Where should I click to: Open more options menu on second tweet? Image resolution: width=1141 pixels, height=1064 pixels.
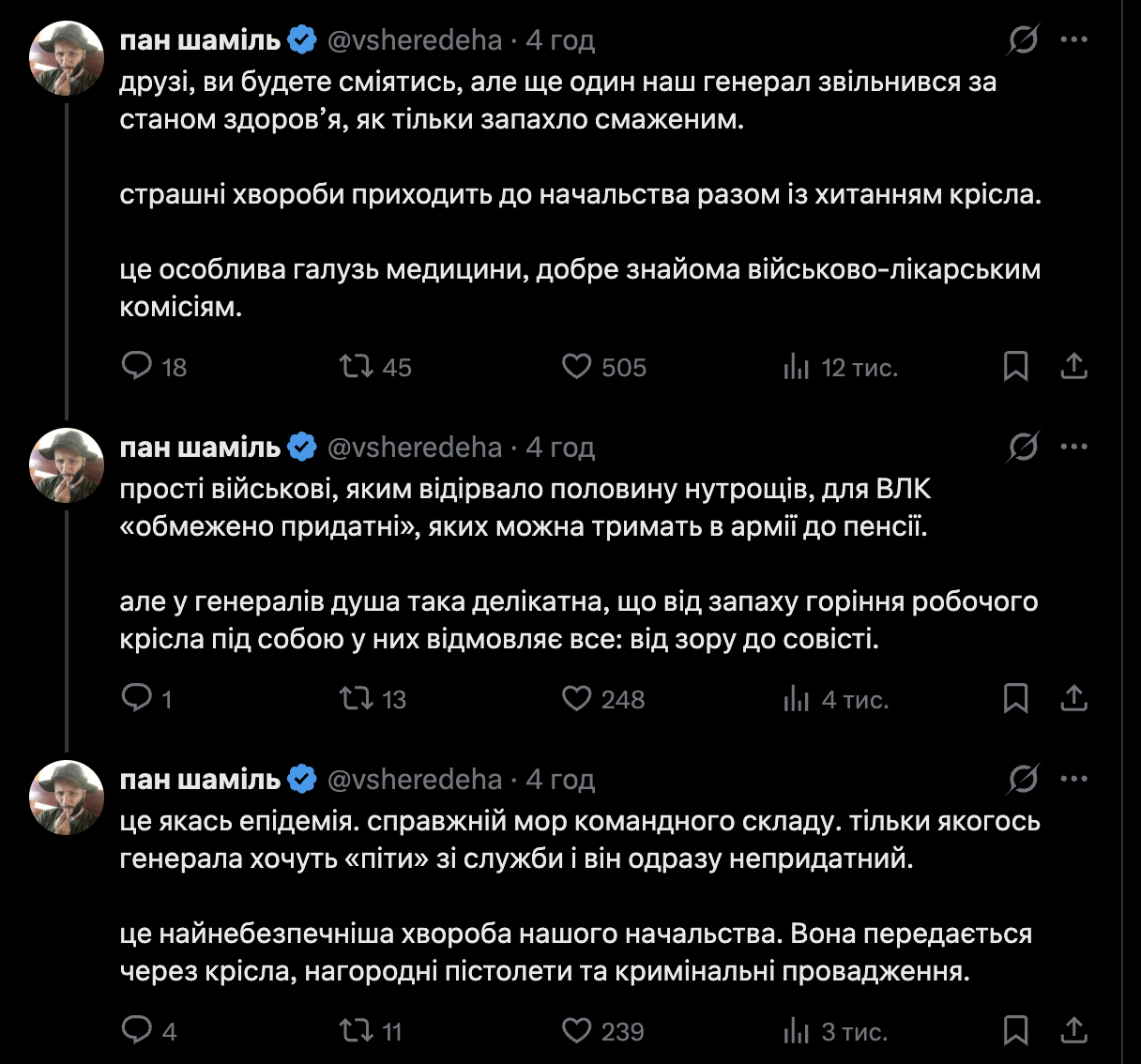(1073, 448)
